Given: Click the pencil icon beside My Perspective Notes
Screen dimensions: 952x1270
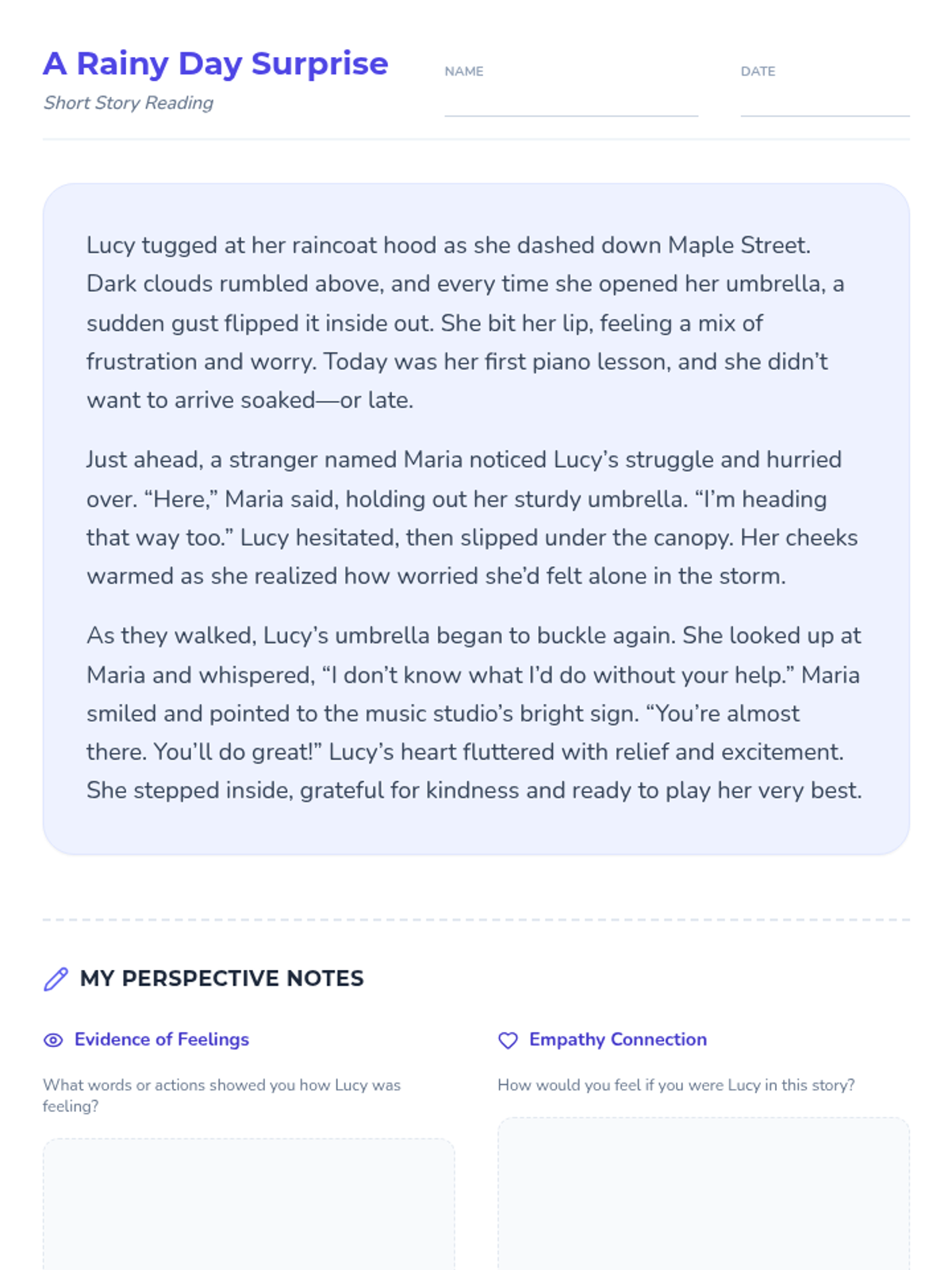Looking at the screenshot, I should [x=56, y=979].
